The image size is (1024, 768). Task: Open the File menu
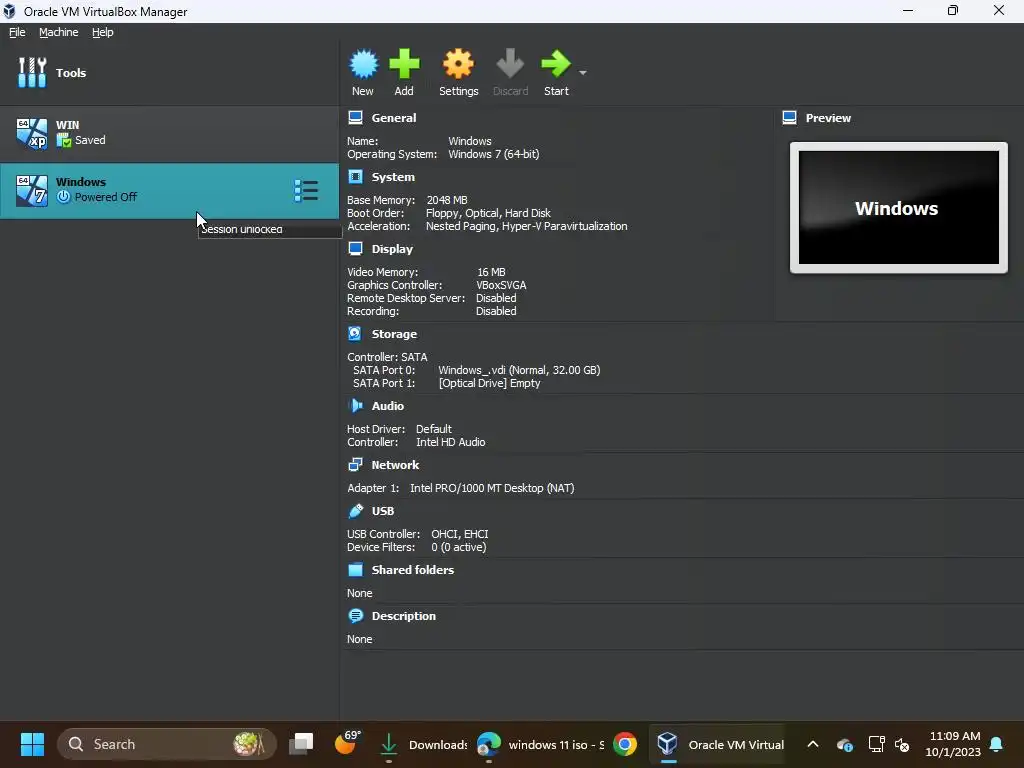click(x=17, y=32)
